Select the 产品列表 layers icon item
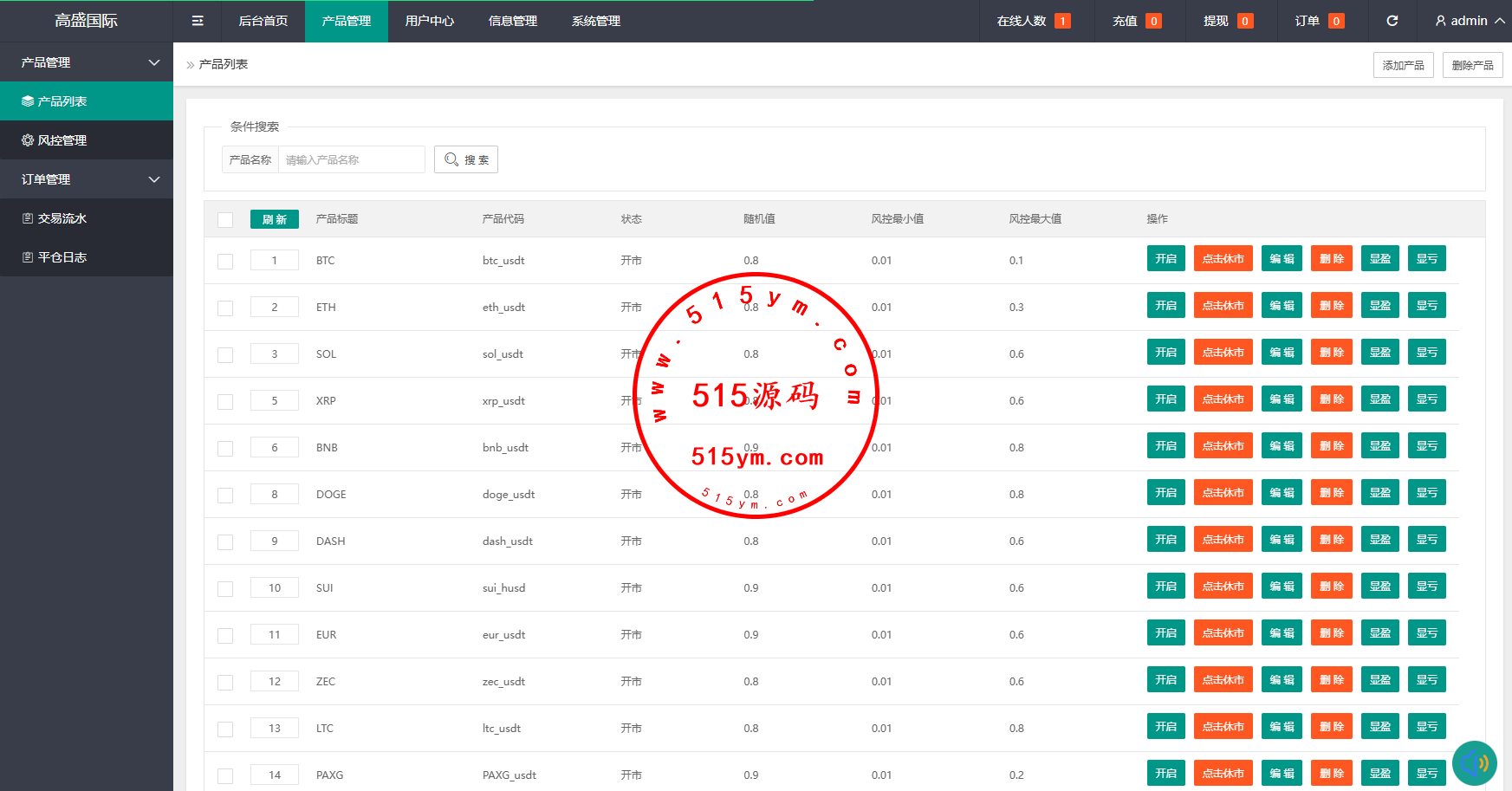 28,101
